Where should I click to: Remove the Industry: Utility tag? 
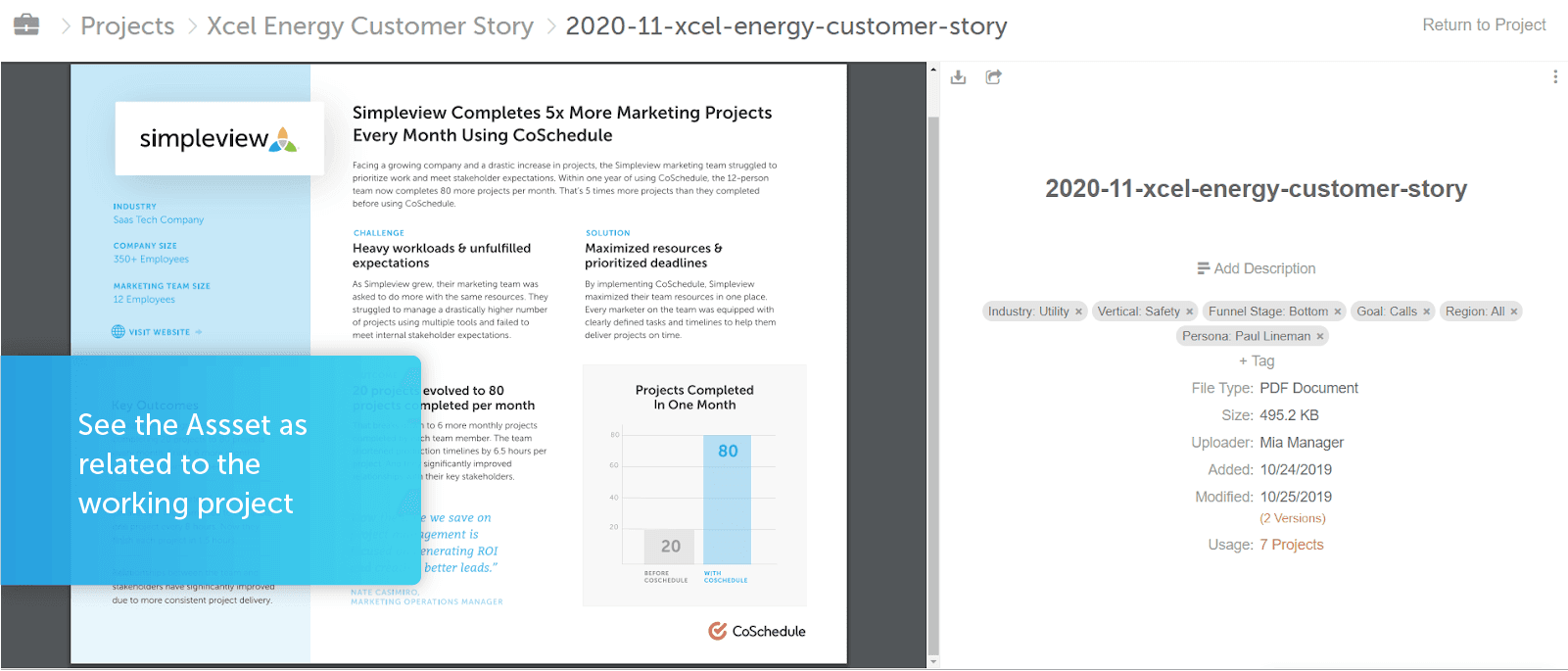click(1078, 312)
